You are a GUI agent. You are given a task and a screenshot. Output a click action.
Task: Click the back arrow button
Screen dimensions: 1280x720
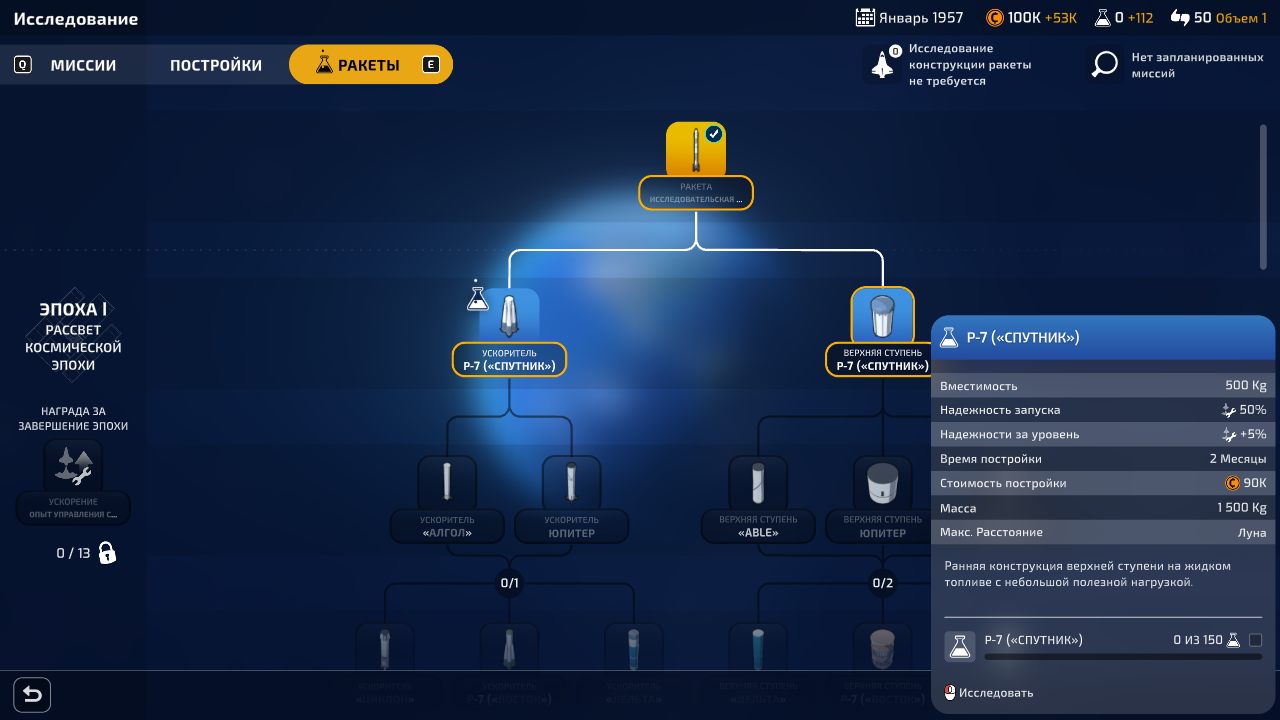pyautogui.click(x=32, y=694)
